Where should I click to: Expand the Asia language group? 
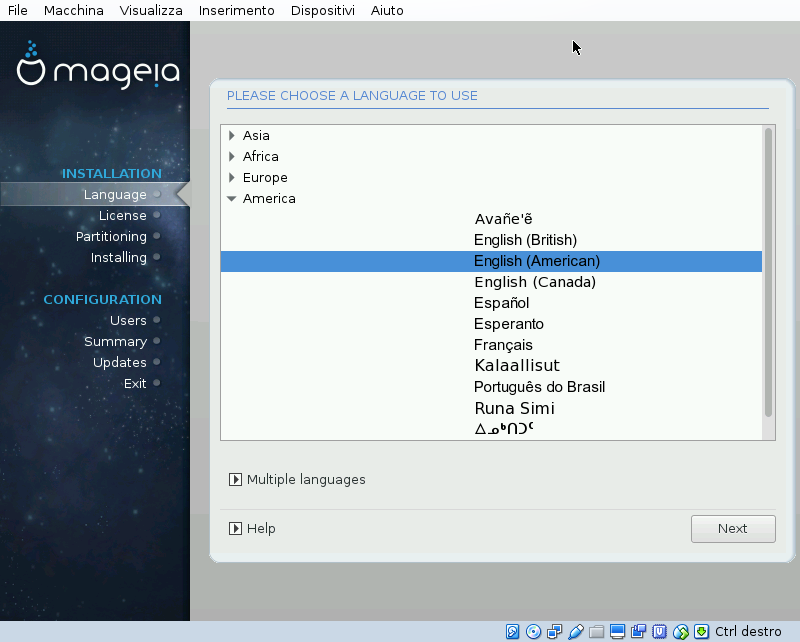pyautogui.click(x=232, y=135)
